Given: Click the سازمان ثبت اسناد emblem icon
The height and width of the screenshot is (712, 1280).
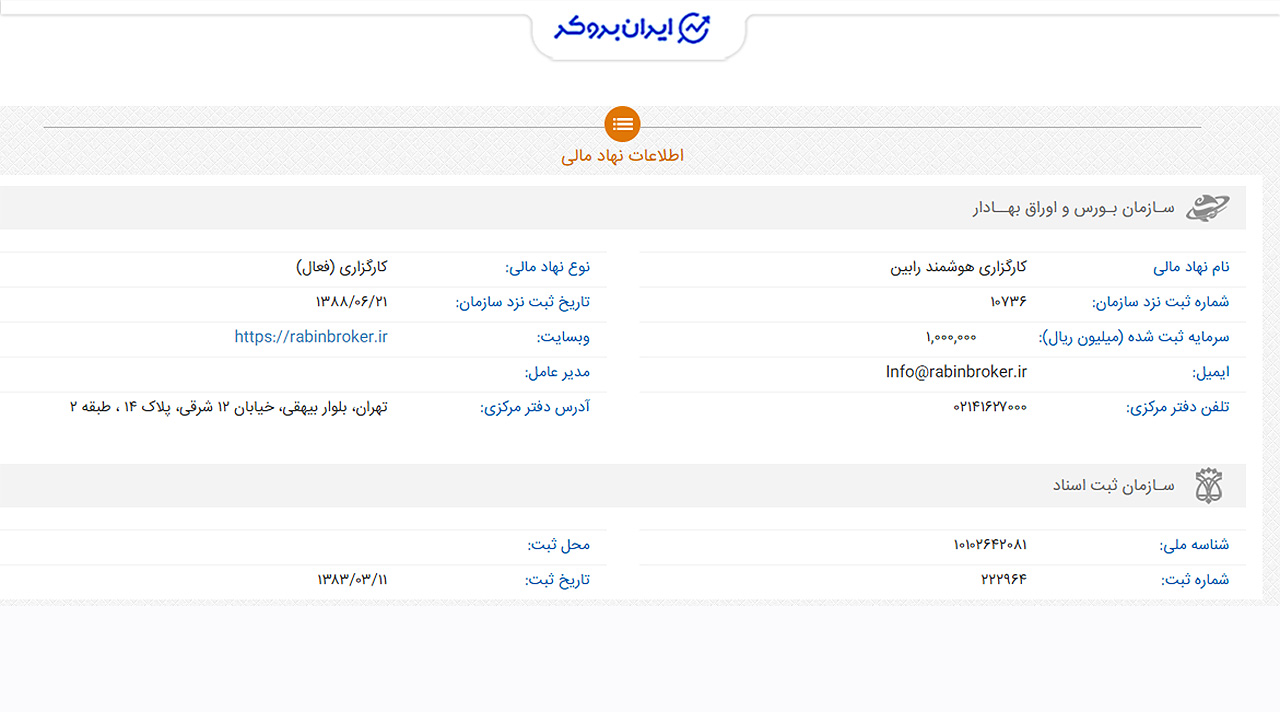Looking at the screenshot, I should [x=1208, y=486].
